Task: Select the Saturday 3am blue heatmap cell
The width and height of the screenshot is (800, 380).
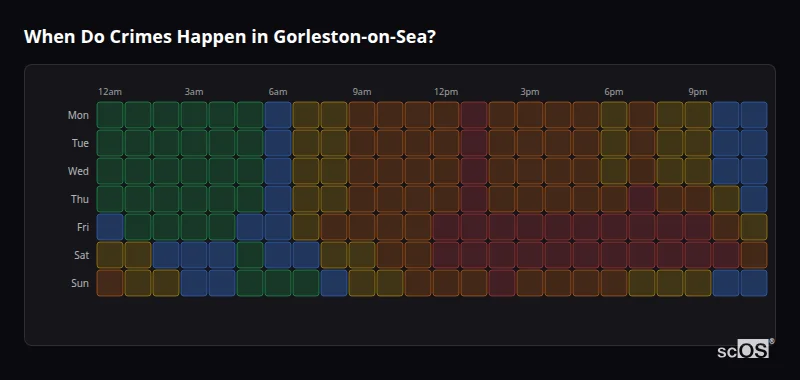Action: (194, 255)
